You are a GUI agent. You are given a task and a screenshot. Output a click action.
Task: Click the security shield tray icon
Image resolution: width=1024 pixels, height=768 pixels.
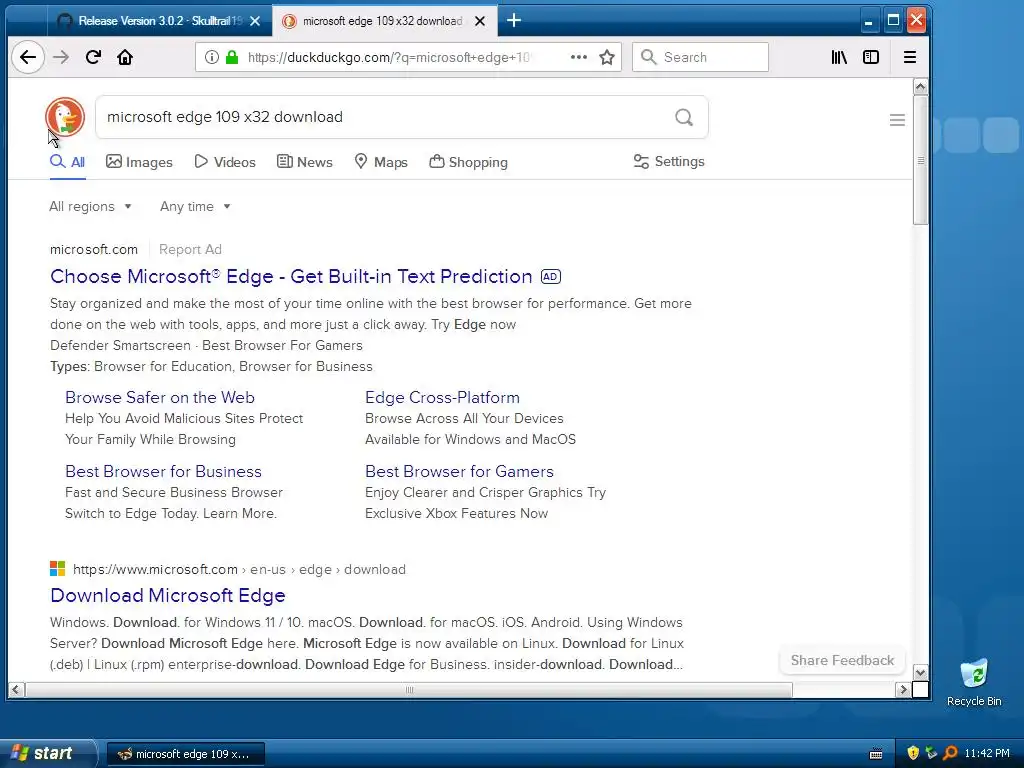click(x=913, y=753)
